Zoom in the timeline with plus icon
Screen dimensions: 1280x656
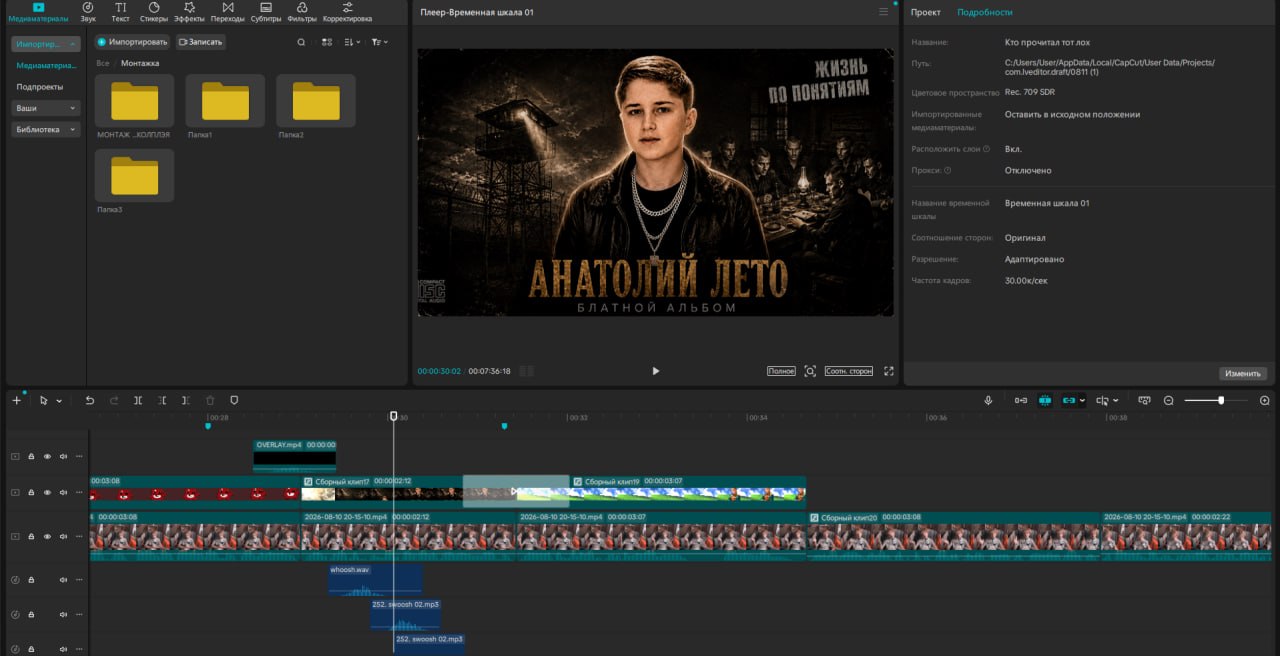tap(1264, 400)
